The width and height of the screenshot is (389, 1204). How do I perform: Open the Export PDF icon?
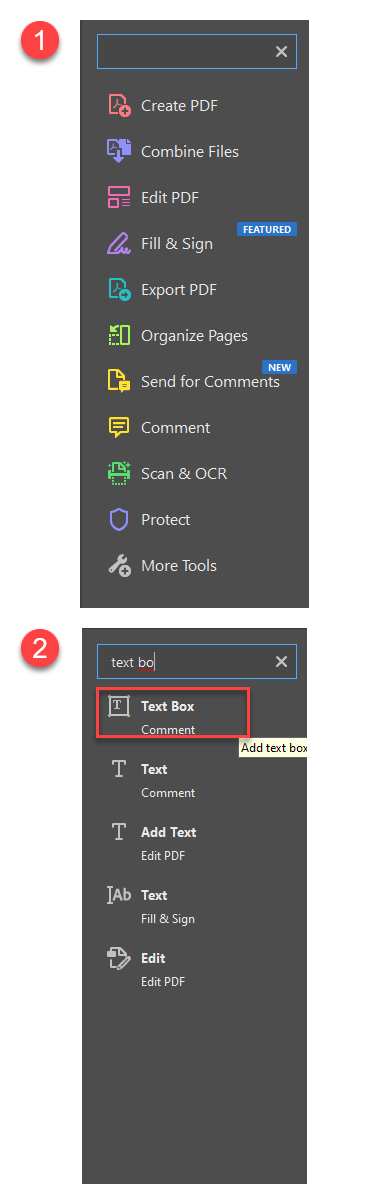(119, 290)
